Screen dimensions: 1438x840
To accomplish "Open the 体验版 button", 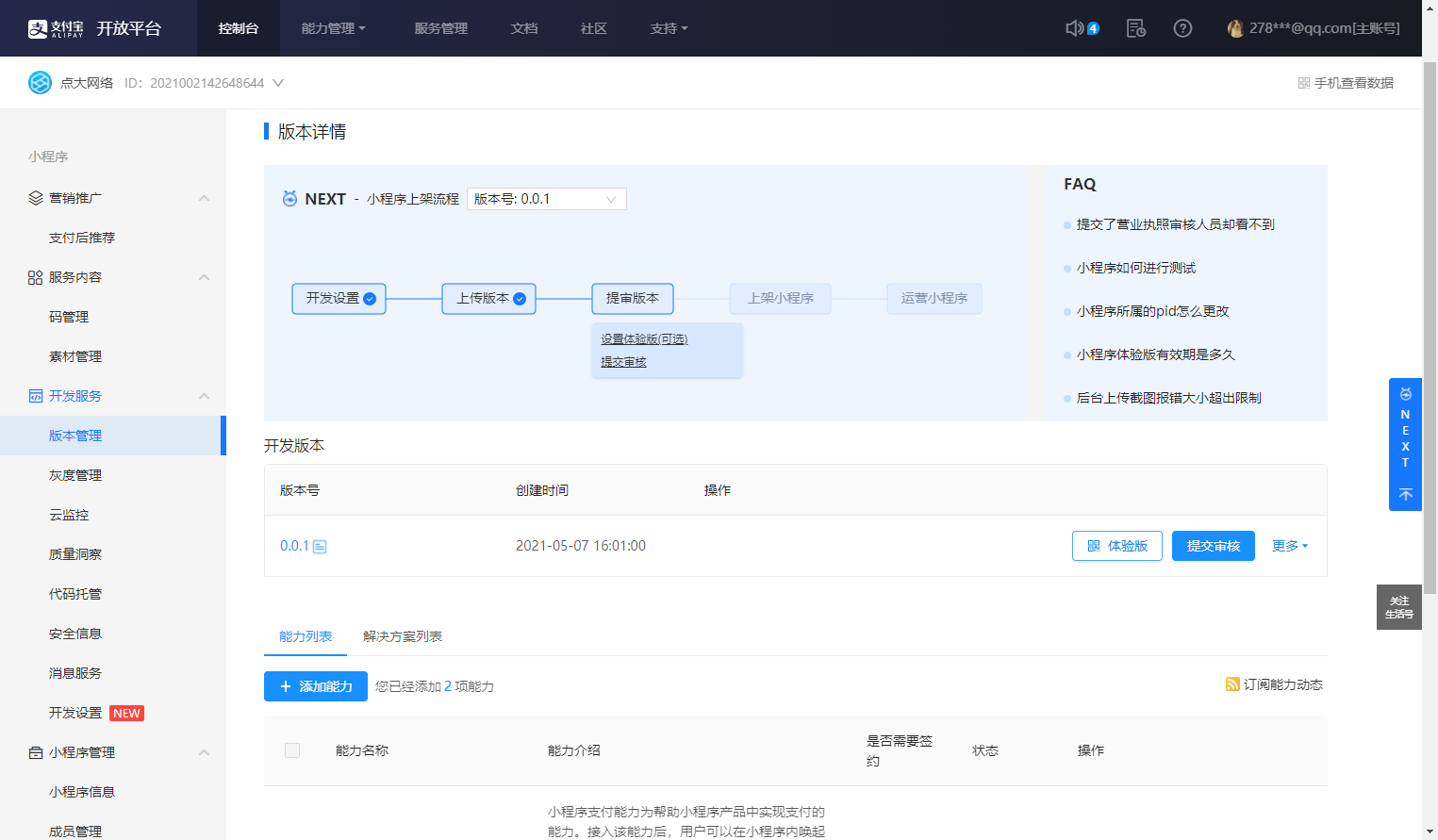I will (1116, 546).
